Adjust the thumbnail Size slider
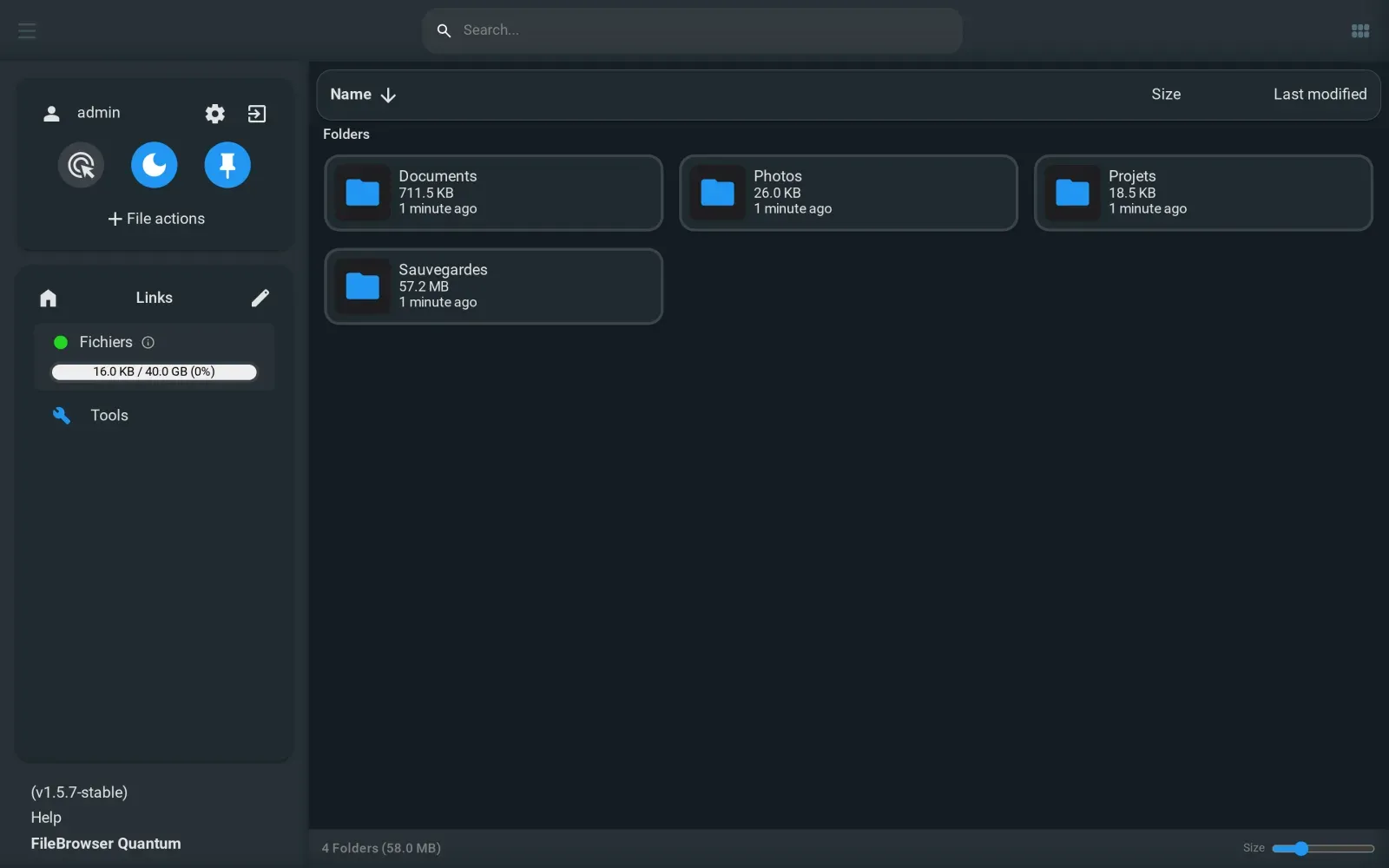 (1323, 849)
